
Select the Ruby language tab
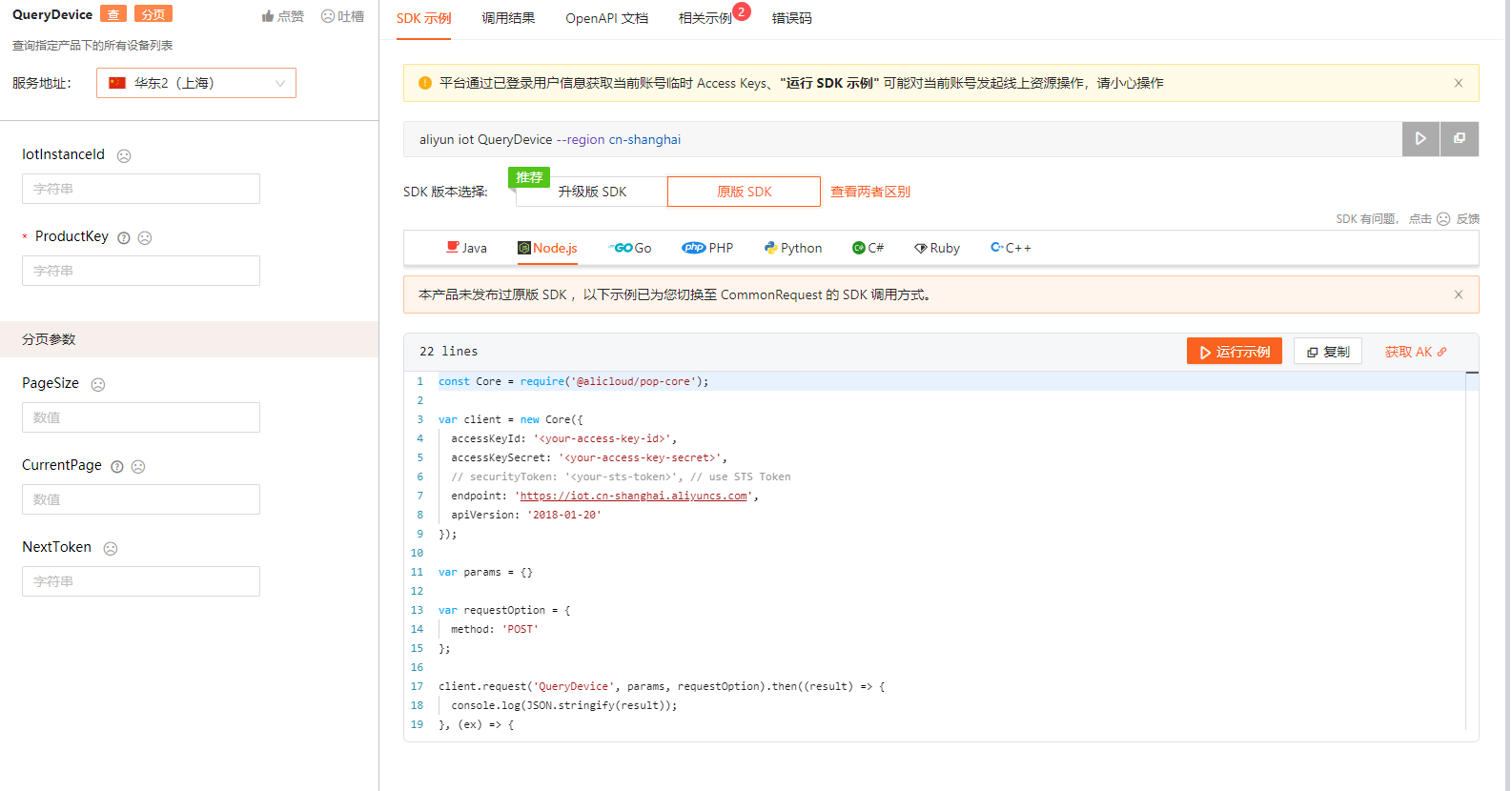pos(937,248)
